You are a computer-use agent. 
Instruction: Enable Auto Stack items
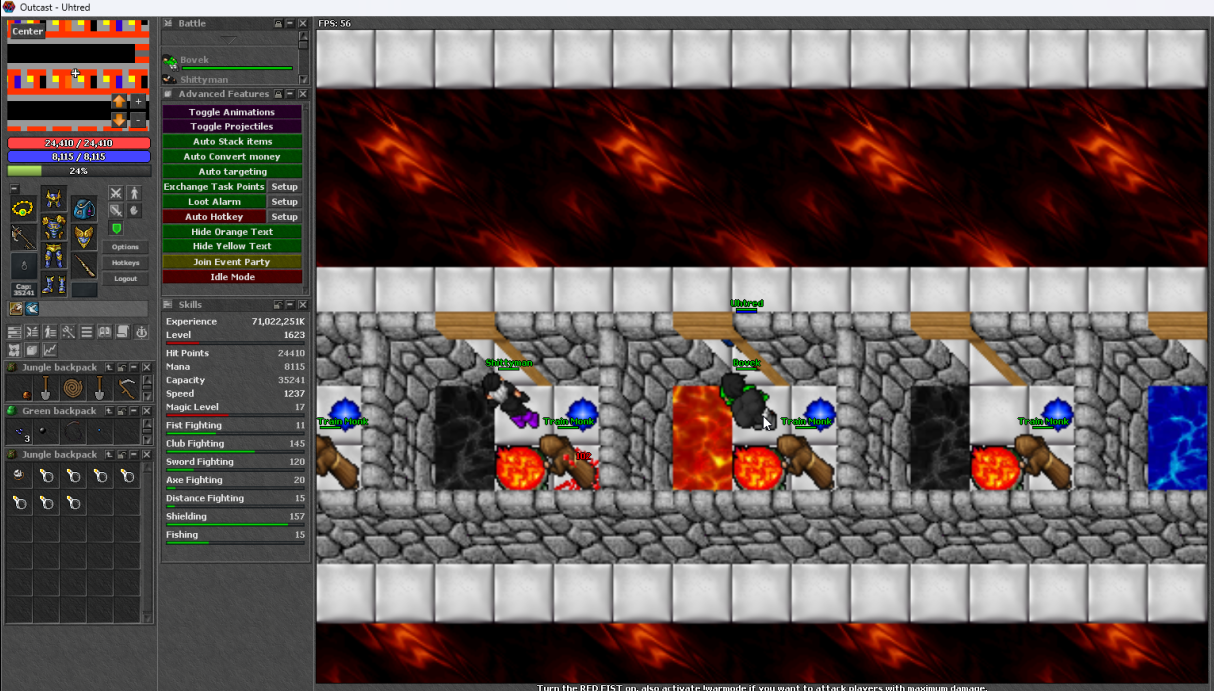pos(232,142)
